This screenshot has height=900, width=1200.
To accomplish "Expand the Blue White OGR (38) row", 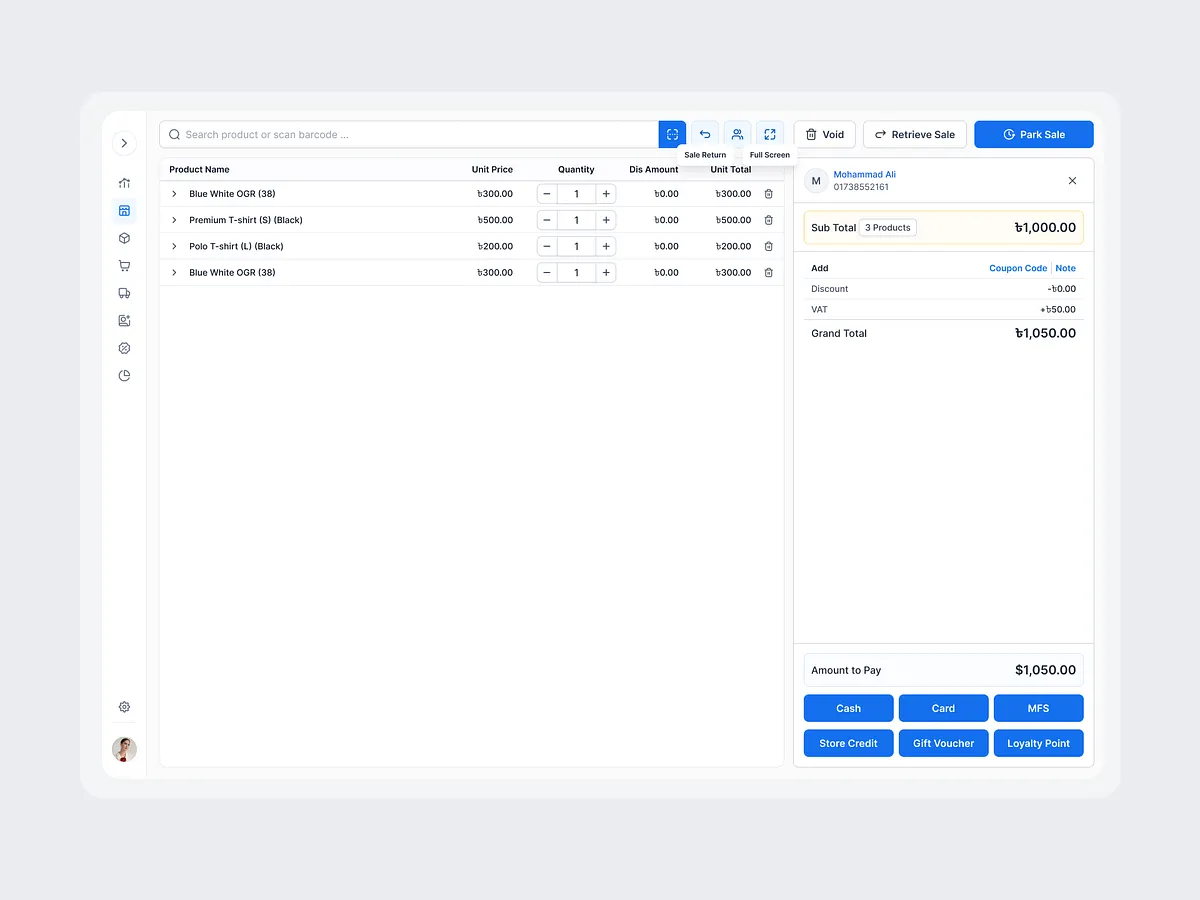I will click(x=174, y=193).
